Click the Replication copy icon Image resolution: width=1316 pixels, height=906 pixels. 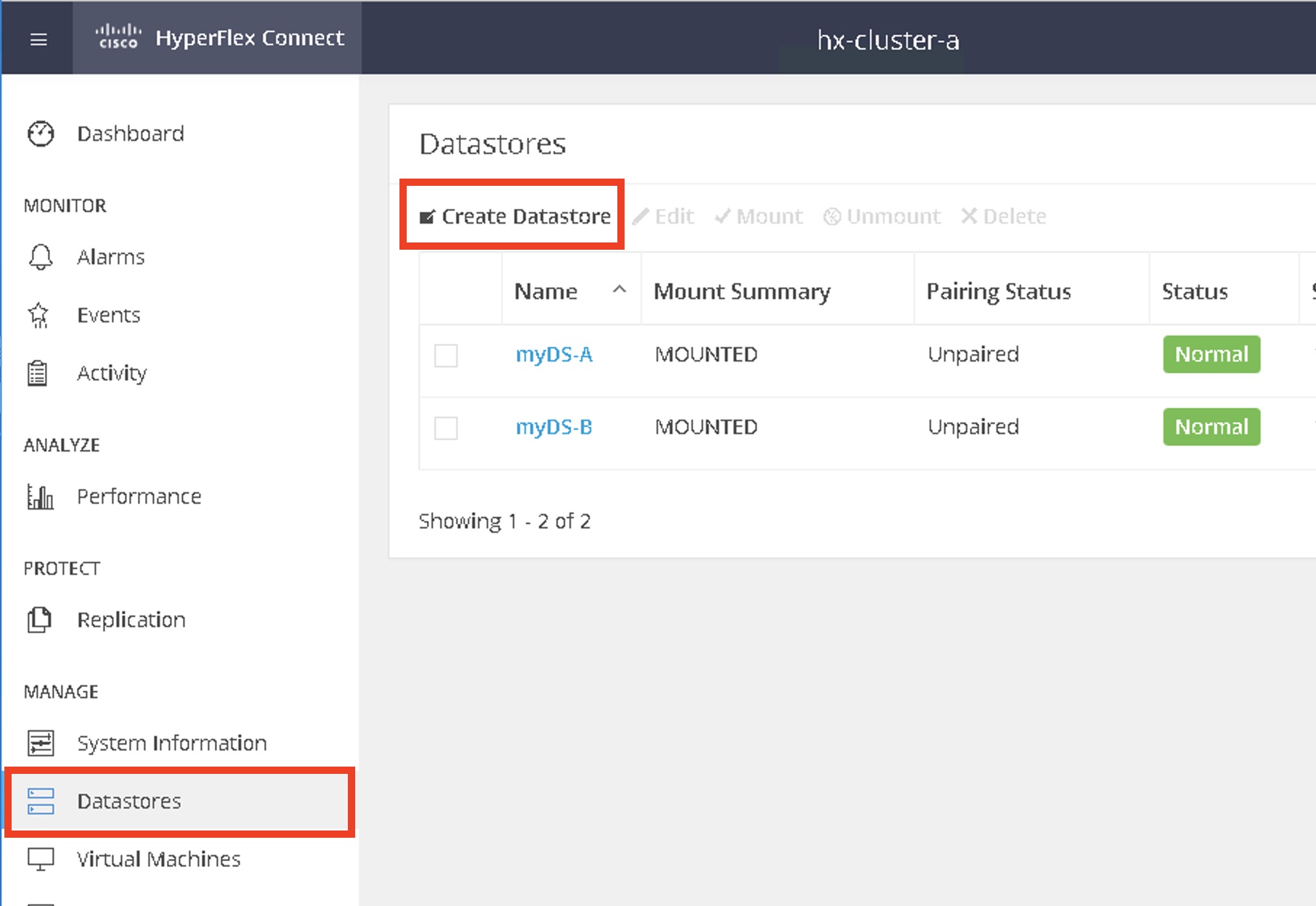[x=39, y=620]
